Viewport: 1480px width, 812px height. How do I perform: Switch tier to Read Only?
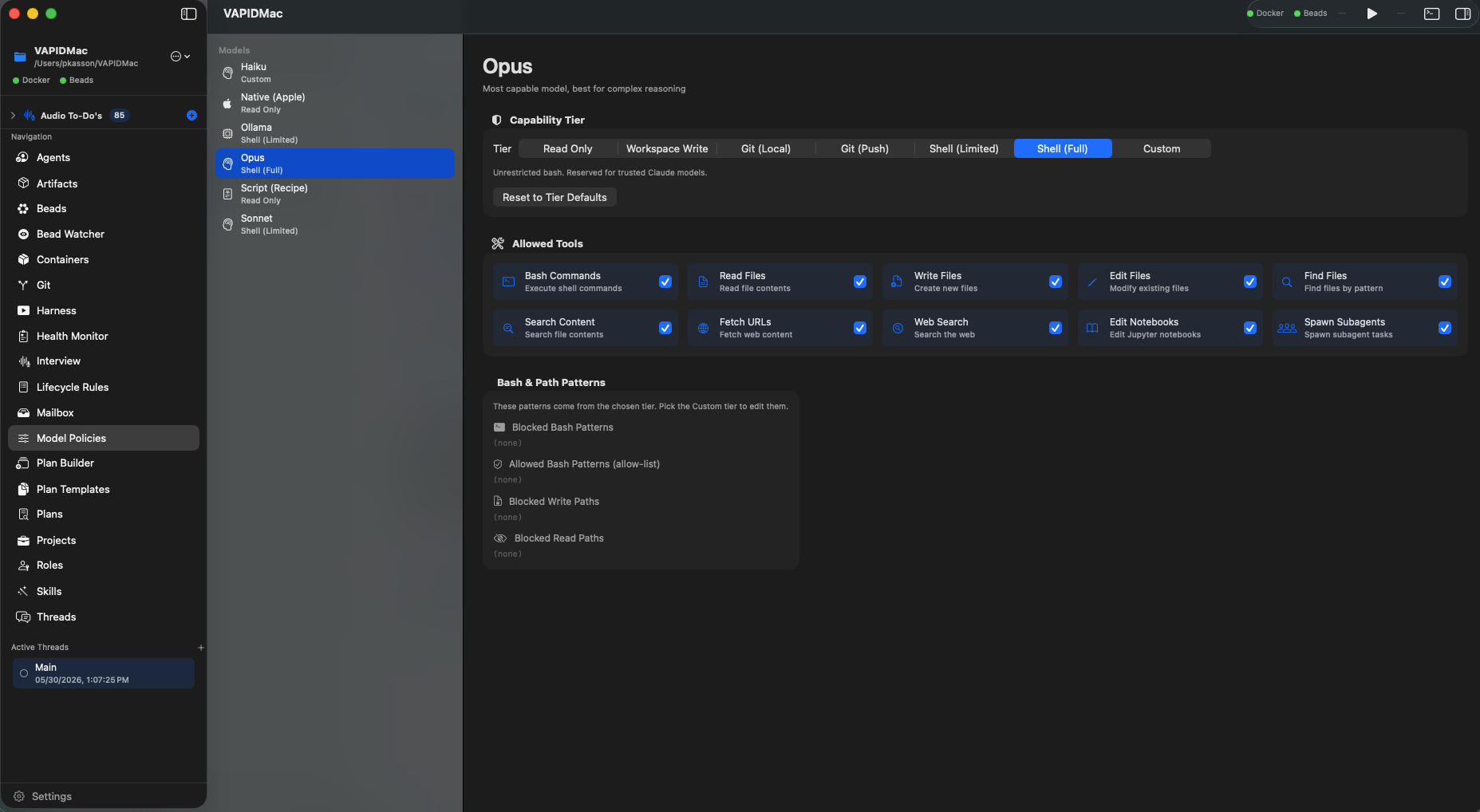pos(568,148)
